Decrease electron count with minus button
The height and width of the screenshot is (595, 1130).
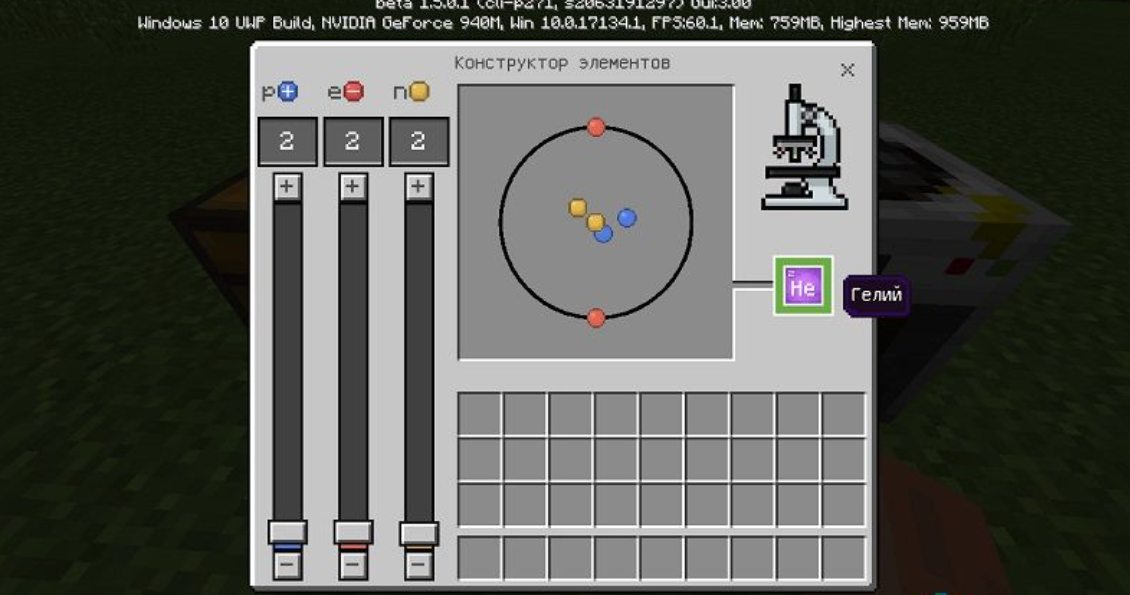[353, 565]
